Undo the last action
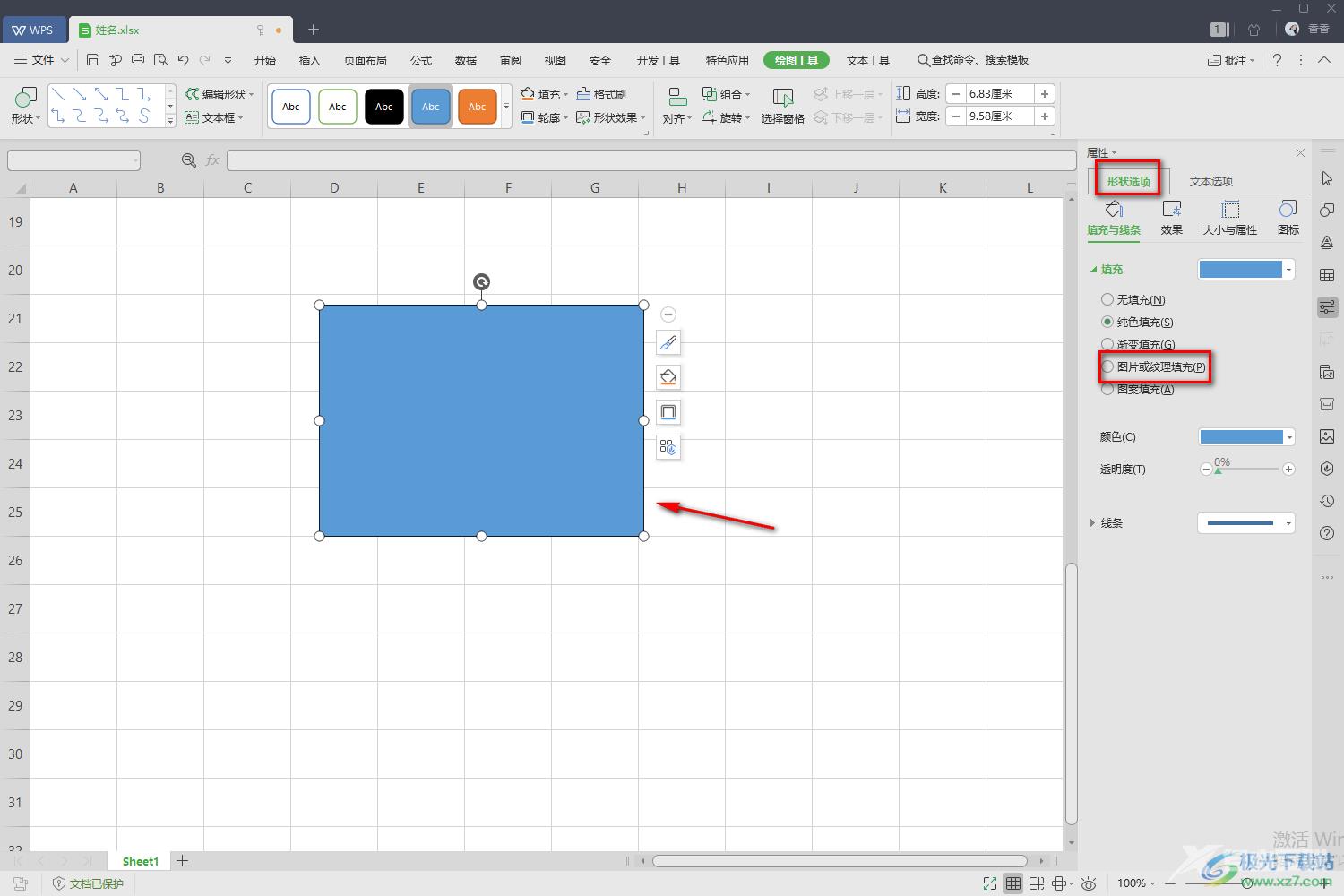 click(x=183, y=60)
